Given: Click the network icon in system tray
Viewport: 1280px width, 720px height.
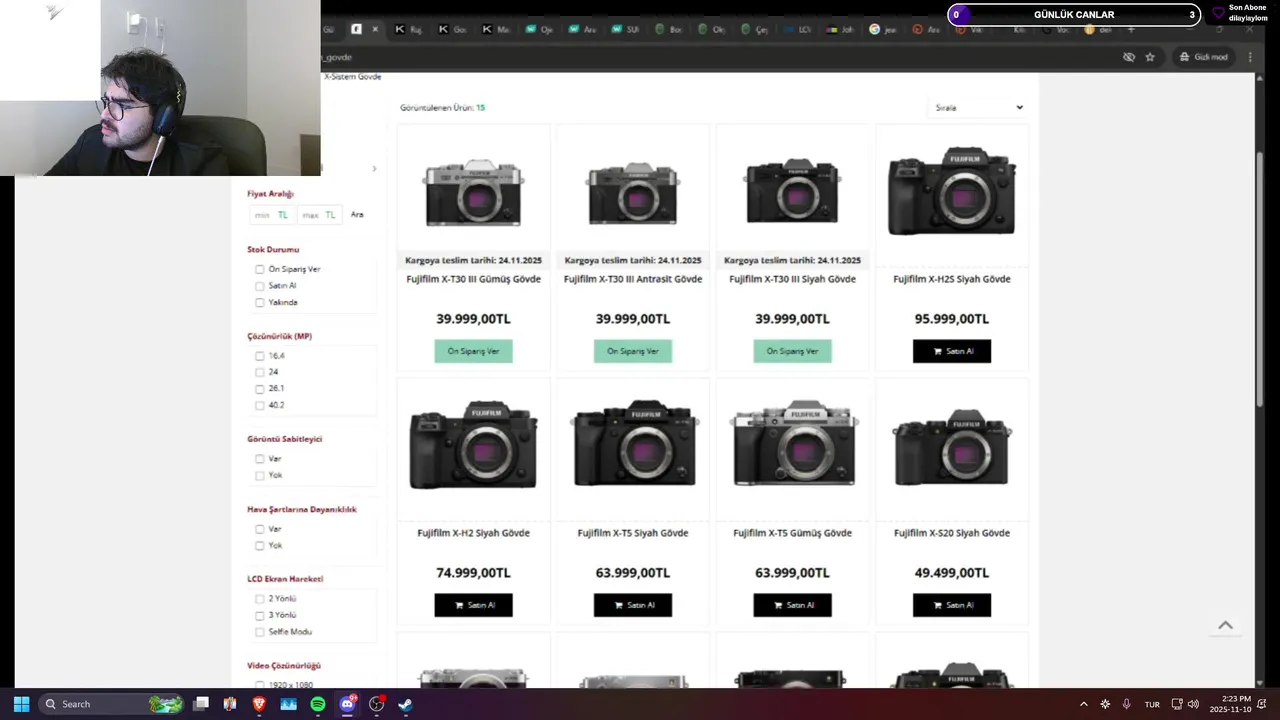Looking at the screenshot, I should (1177, 704).
